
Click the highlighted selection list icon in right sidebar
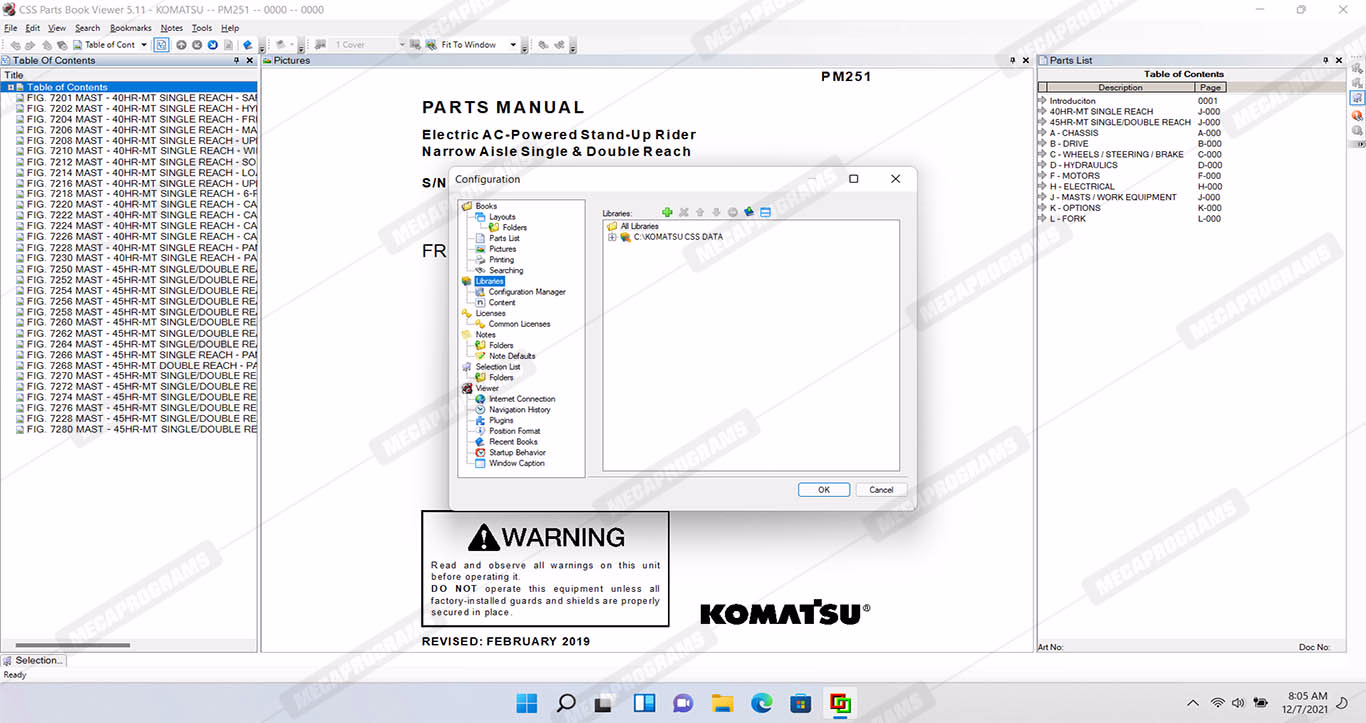[x=1357, y=99]
